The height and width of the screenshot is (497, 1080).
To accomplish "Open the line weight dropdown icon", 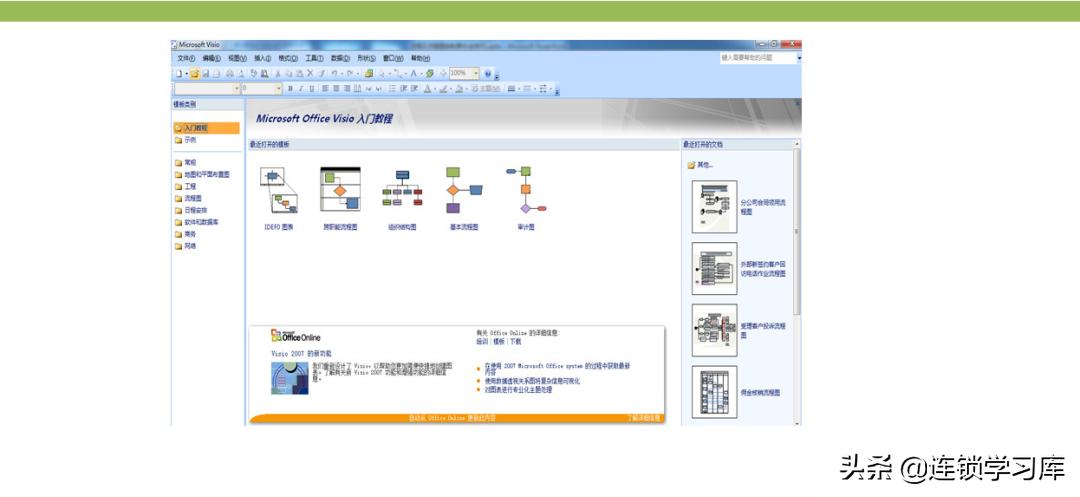I will pyautogui.click(x=511, y=88).
